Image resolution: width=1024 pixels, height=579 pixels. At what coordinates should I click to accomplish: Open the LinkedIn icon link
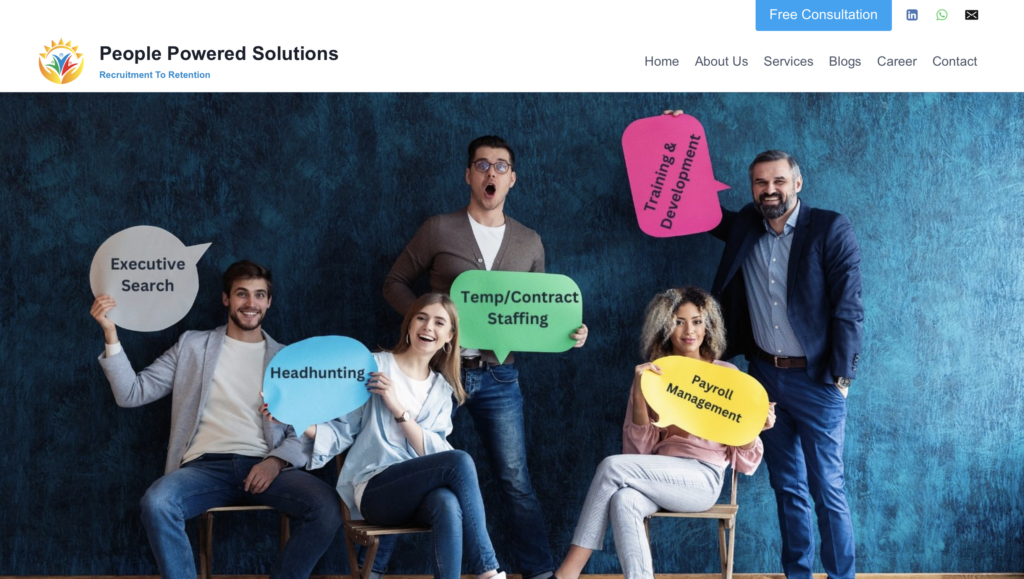point(912,15)
